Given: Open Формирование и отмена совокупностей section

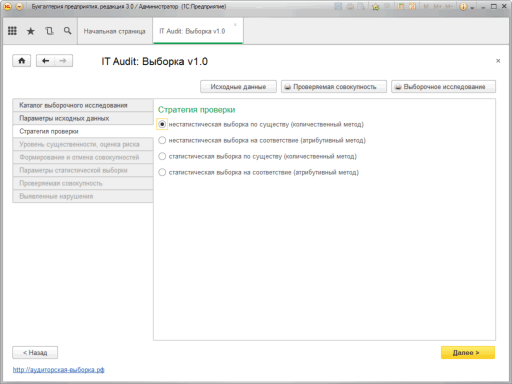Looking at the screenshot, I should pyautogui.click(x=83, y=157).
